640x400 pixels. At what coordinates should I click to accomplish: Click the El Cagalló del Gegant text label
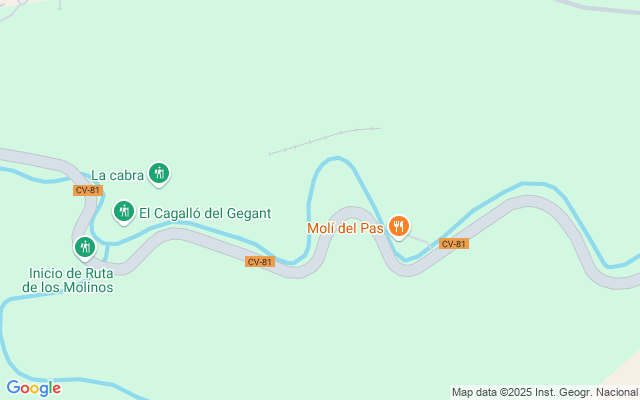click(x=205, y=213)
